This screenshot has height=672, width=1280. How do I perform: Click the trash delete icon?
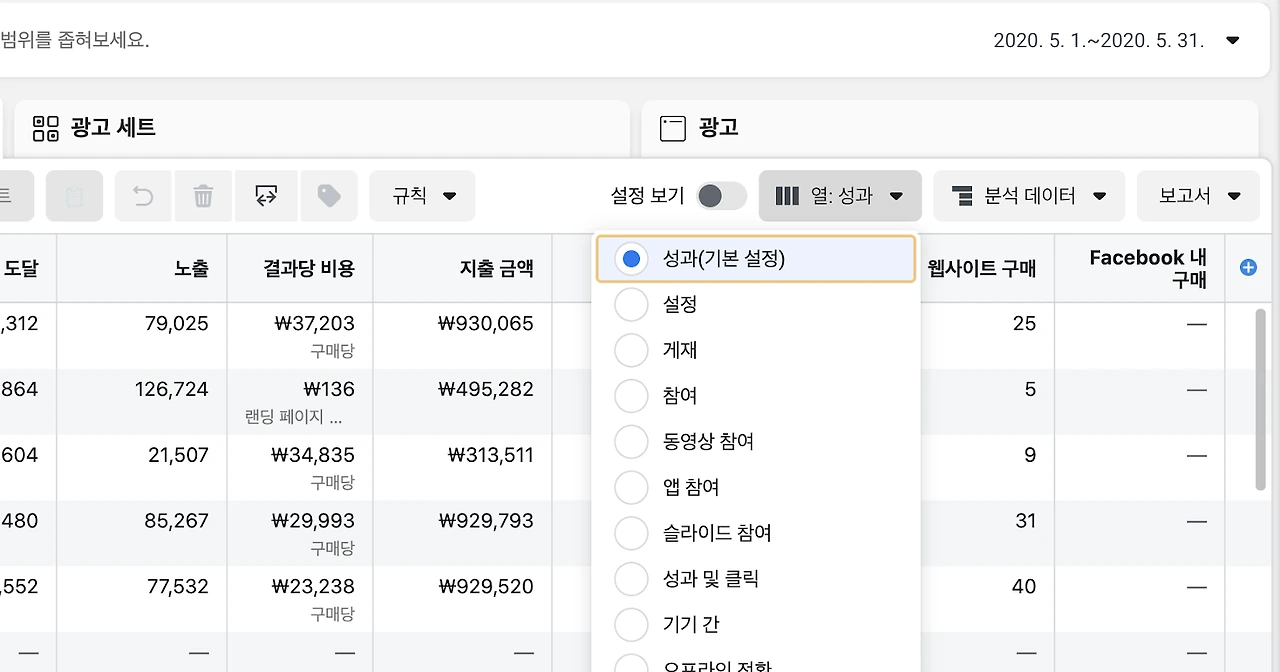click(203, 196)
